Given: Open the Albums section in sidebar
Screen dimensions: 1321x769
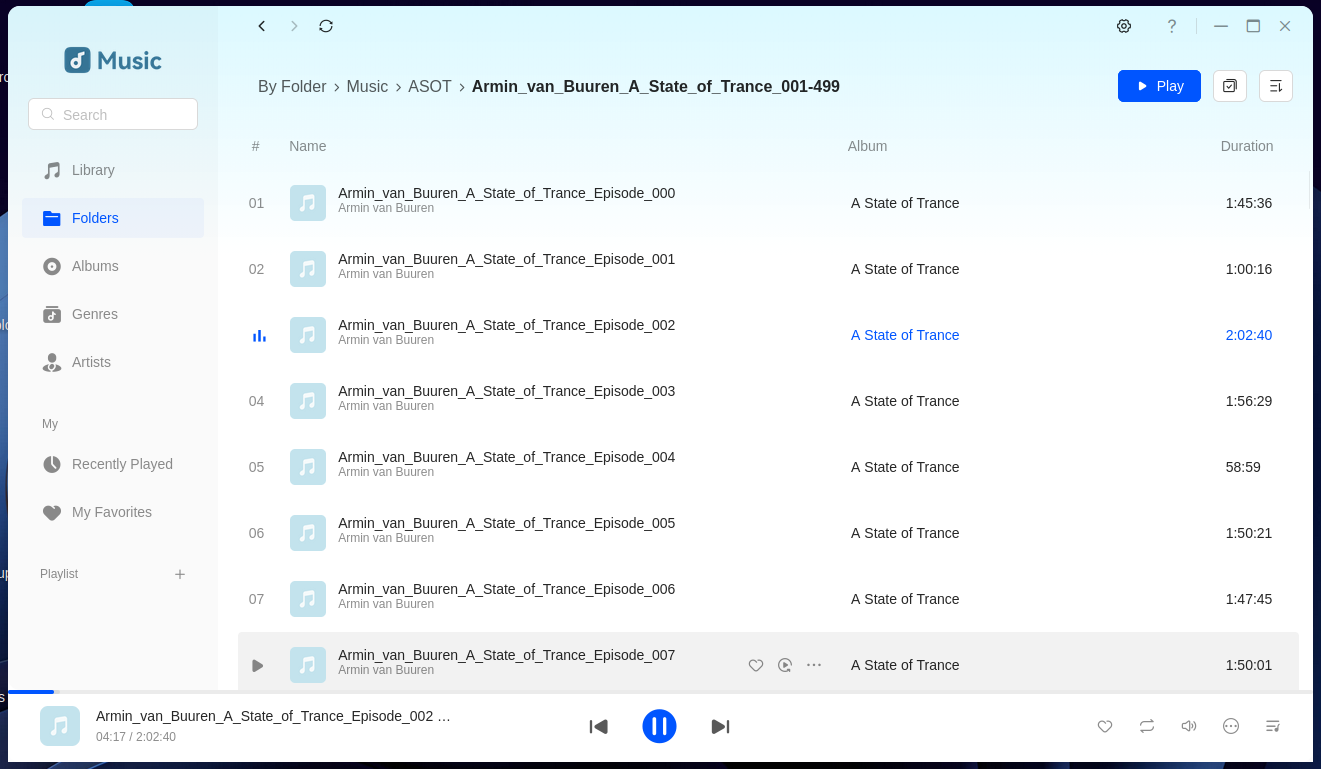Looking at the screenshot, I should (x=95, y=266).
